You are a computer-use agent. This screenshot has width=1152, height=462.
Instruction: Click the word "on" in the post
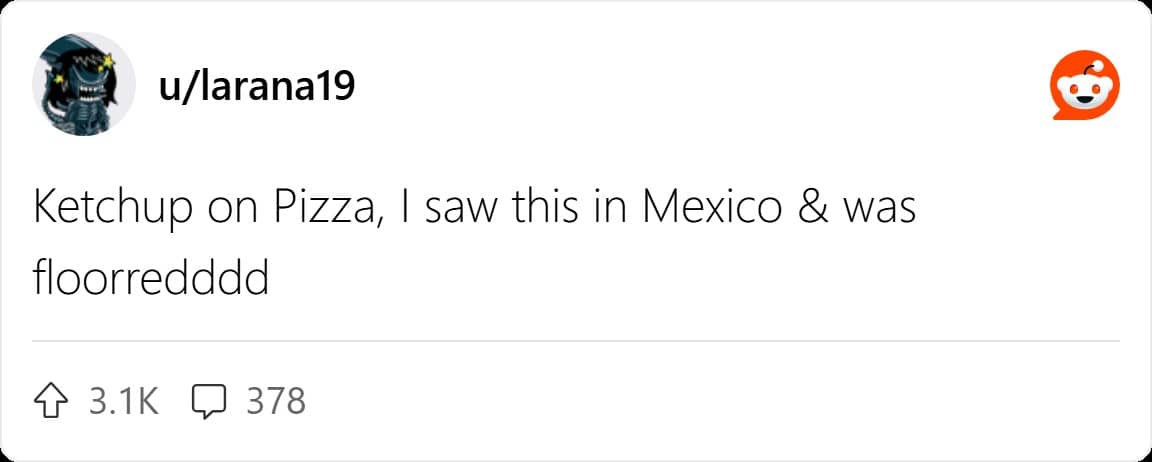tap(232, 208)
